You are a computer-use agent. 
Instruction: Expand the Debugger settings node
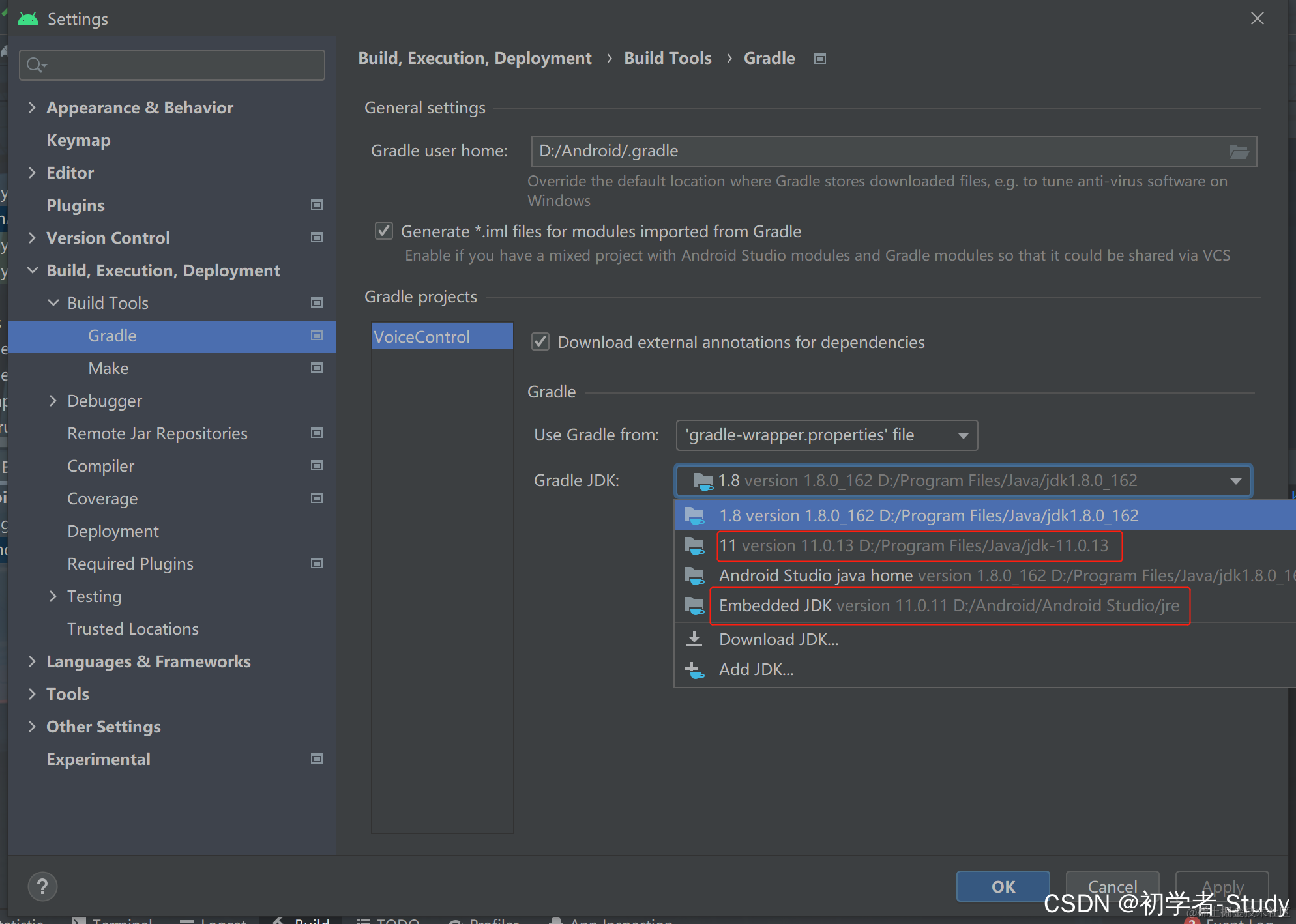click(53, 401)
